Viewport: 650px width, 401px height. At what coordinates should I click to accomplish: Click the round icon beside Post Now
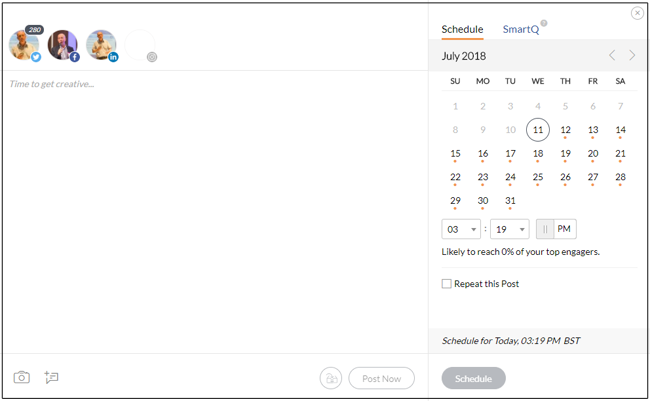pyautogui.click(x=330, y=378)
